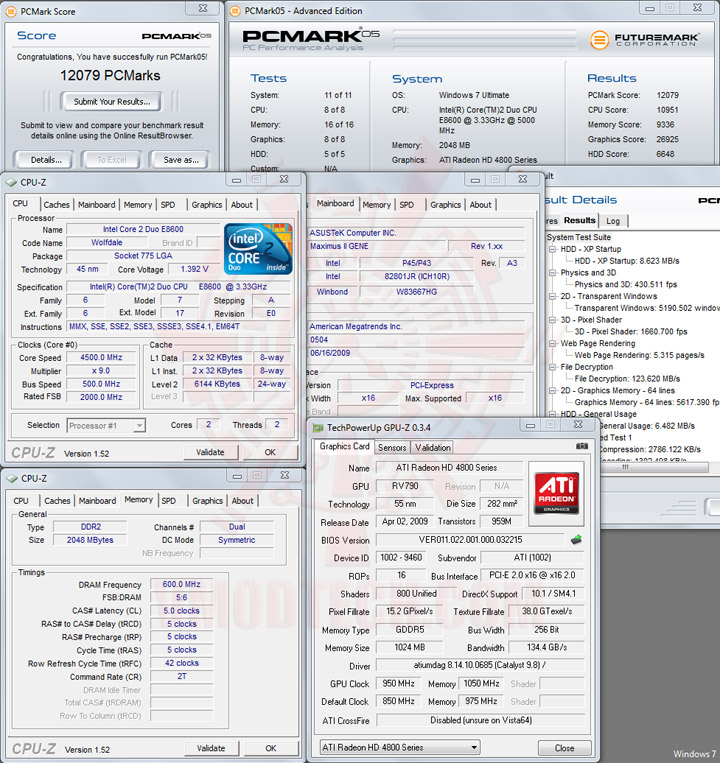Click the ATI Radeon logo in GPU-Z

pos(557,493)
